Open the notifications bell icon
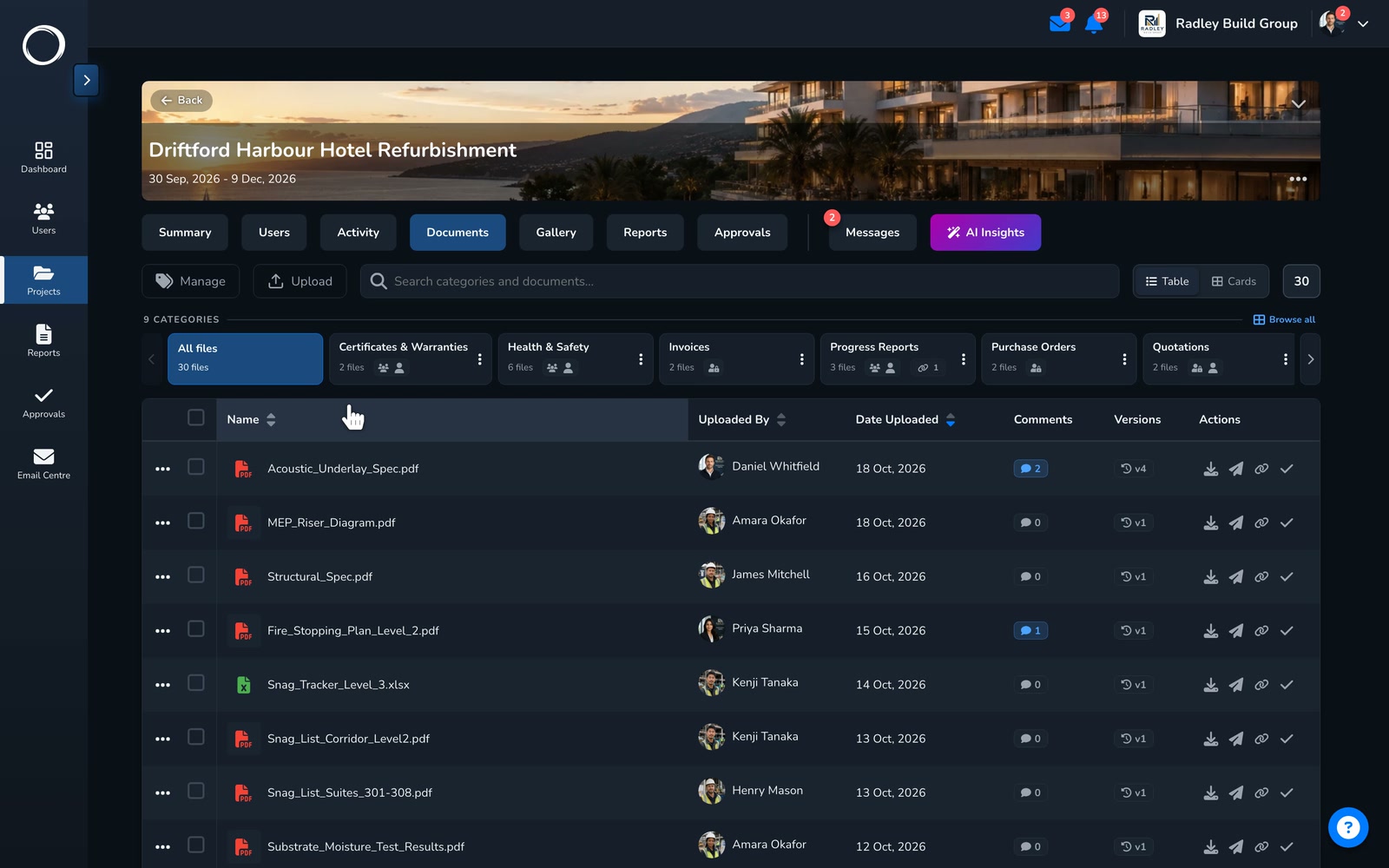1389x868 pixels. (1094, 23)
